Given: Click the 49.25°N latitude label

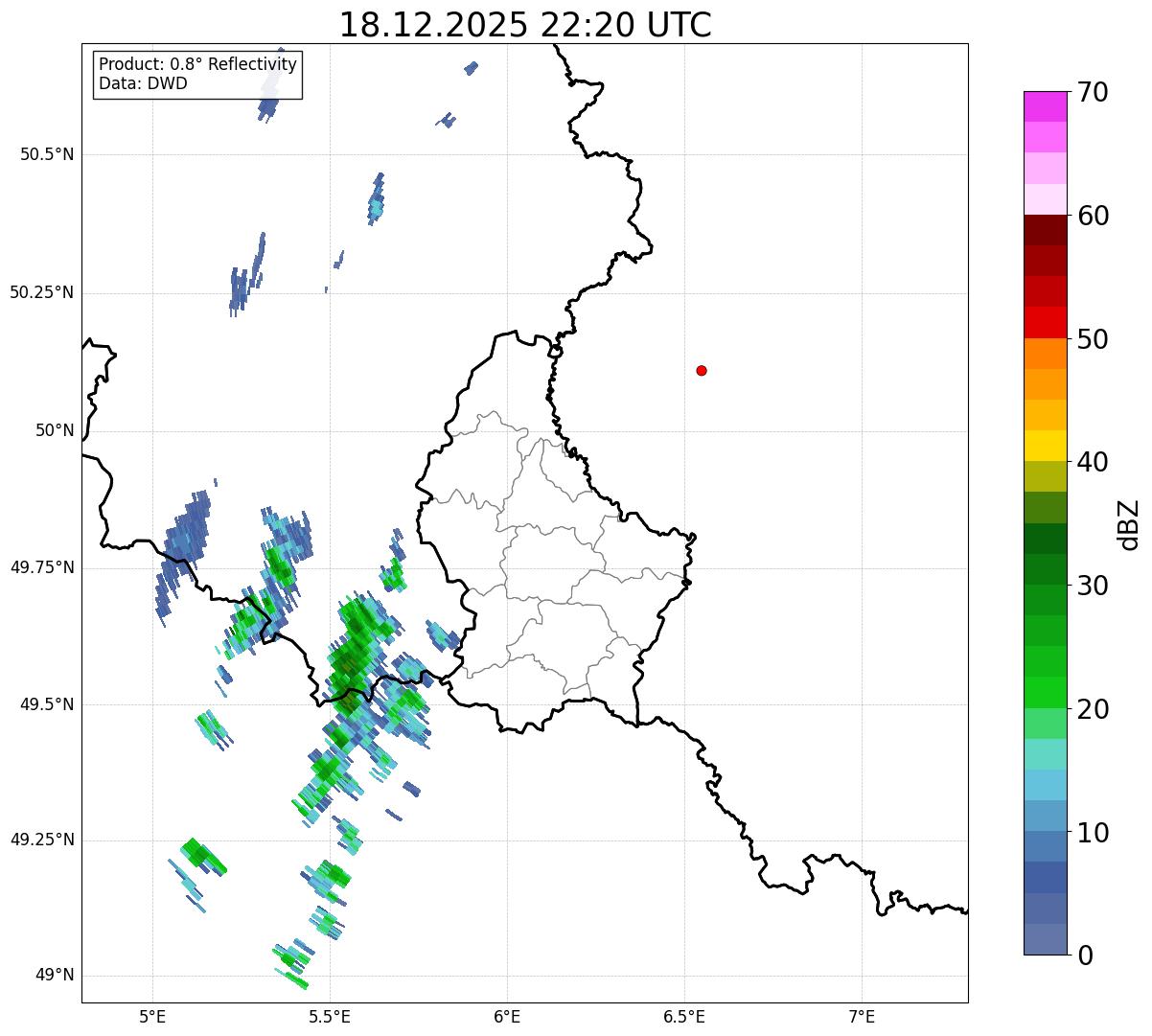Looking at the screenshot, I should (x=42, y=840).
